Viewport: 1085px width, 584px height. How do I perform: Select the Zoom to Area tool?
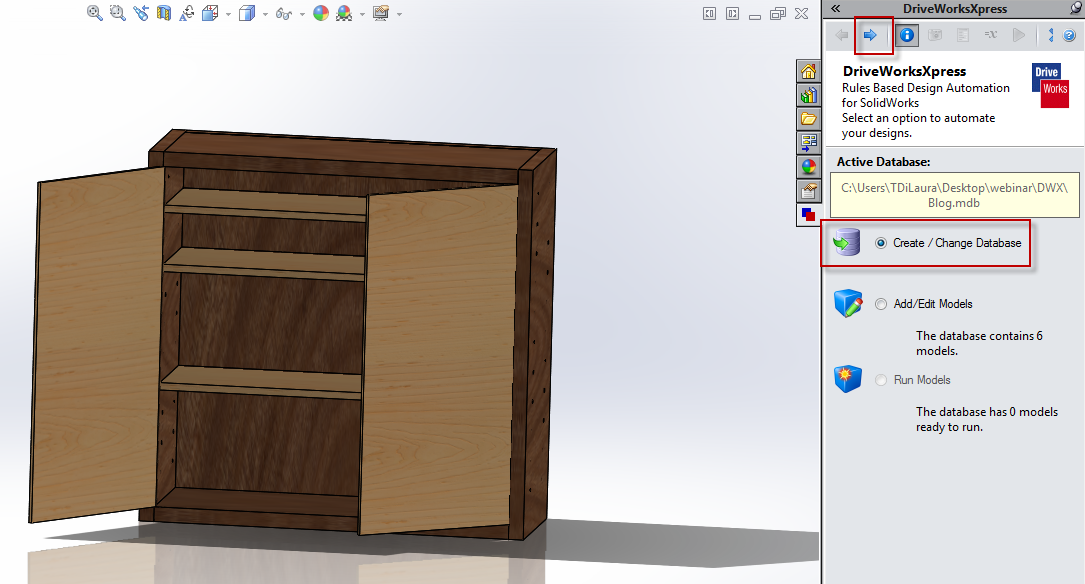[118, 13]
